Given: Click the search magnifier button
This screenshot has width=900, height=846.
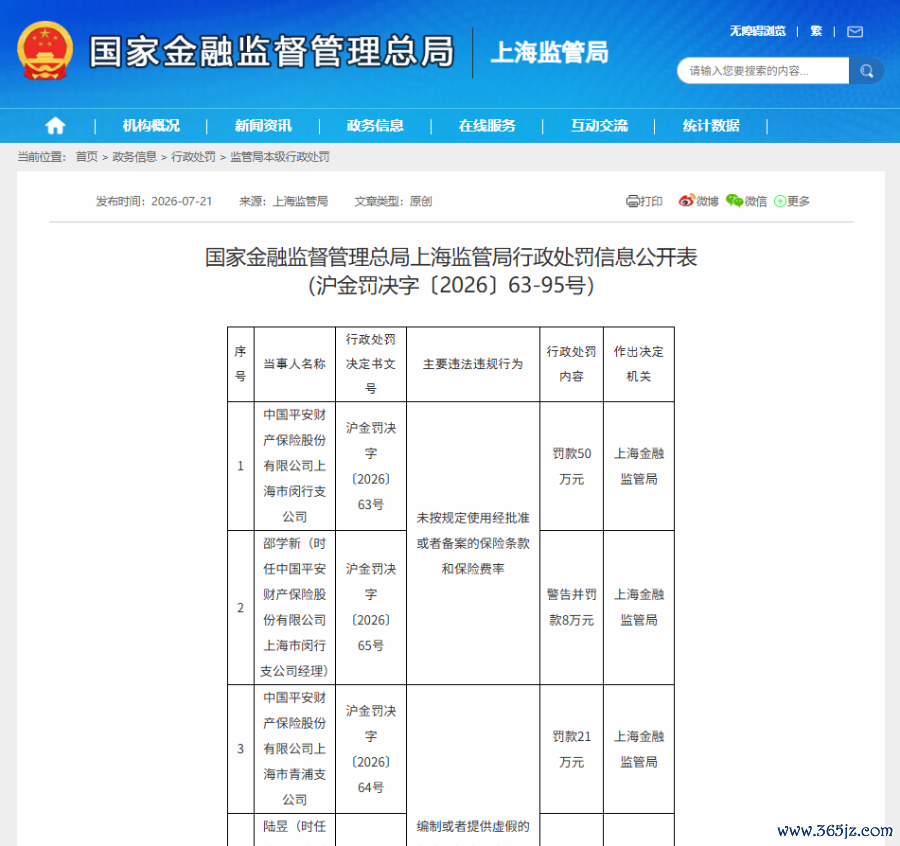Looking at the screenshot, I should coord(866,71).
